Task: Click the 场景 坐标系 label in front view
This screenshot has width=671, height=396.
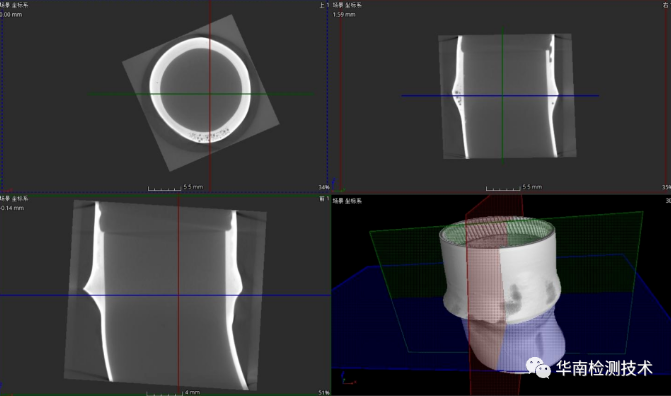Action: coord(14,199)
